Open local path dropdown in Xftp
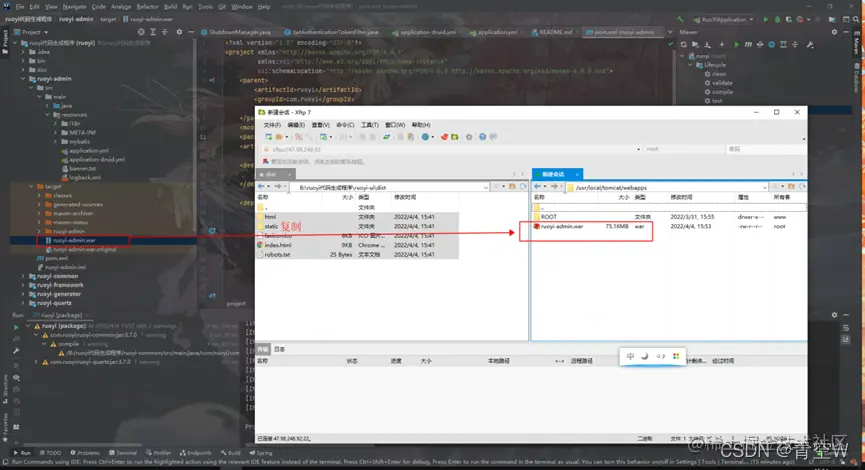The width and height of the screenshot is (865, 470). point(485,188)
